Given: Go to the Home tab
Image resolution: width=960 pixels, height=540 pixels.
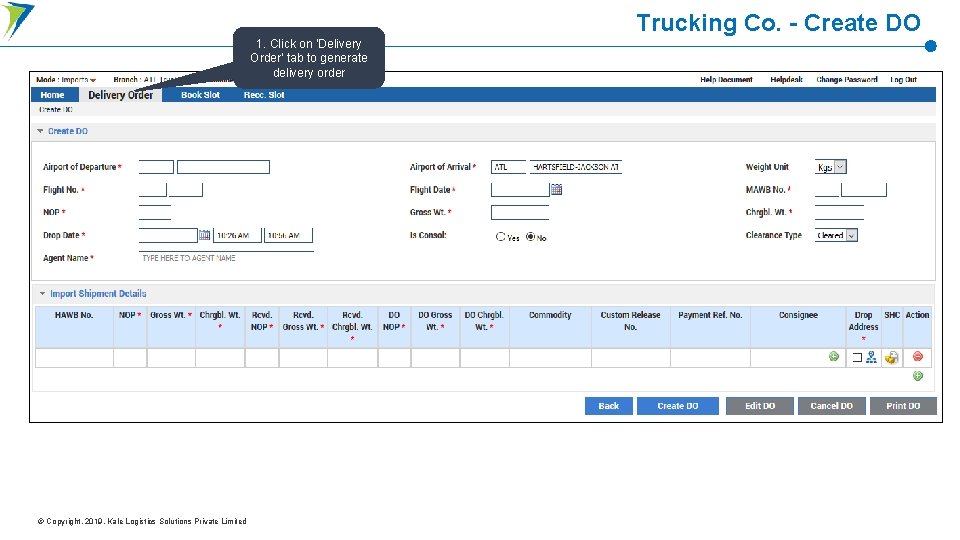Looking at the screenshot, I should [53, 95].
